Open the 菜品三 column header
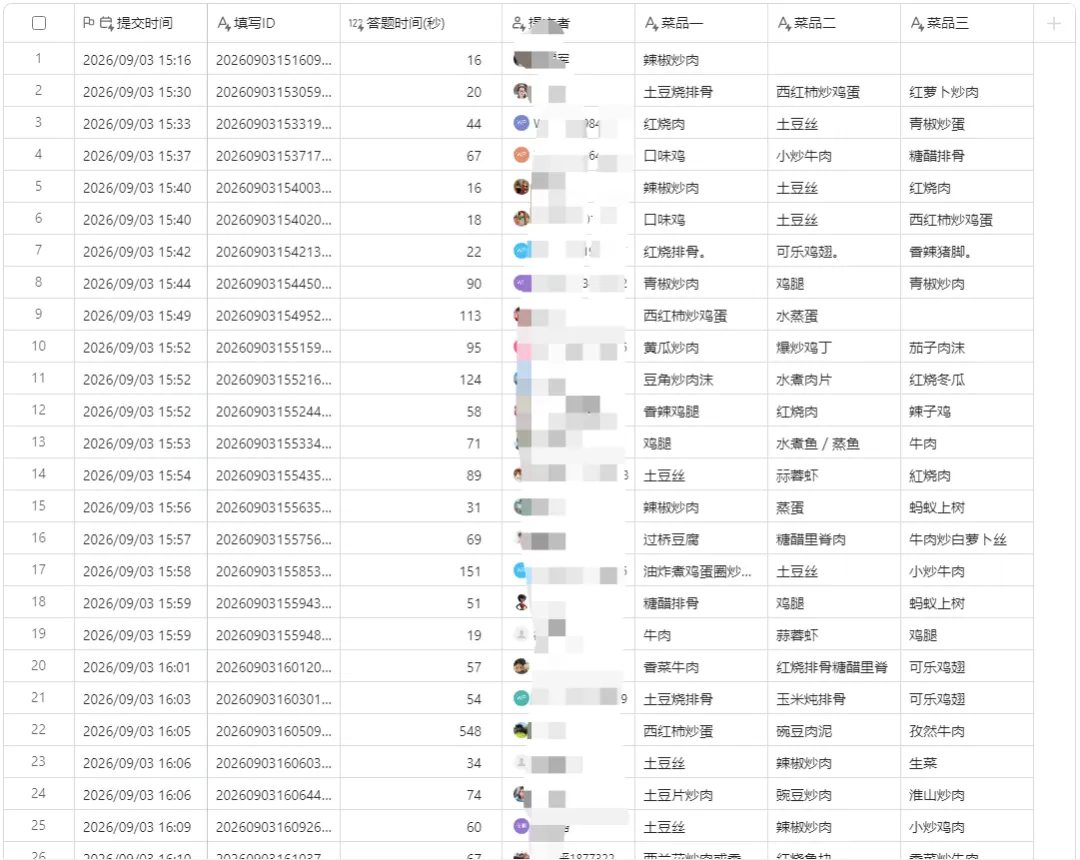1080x860 pixels. 967,23
